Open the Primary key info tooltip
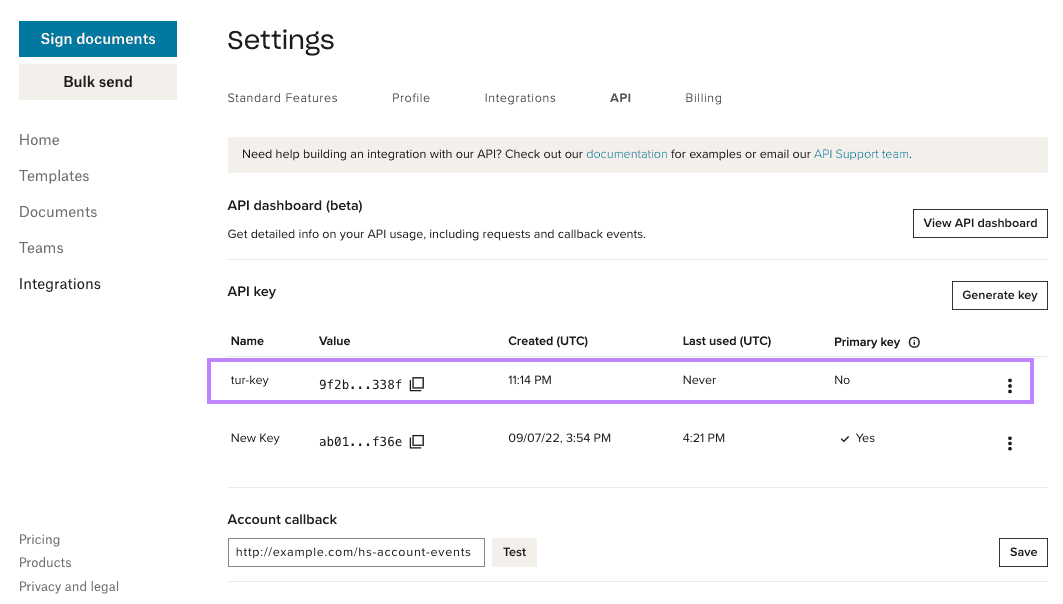This screenshot has height=604, width=1063. pyautogui.click(x=914, y=342)
